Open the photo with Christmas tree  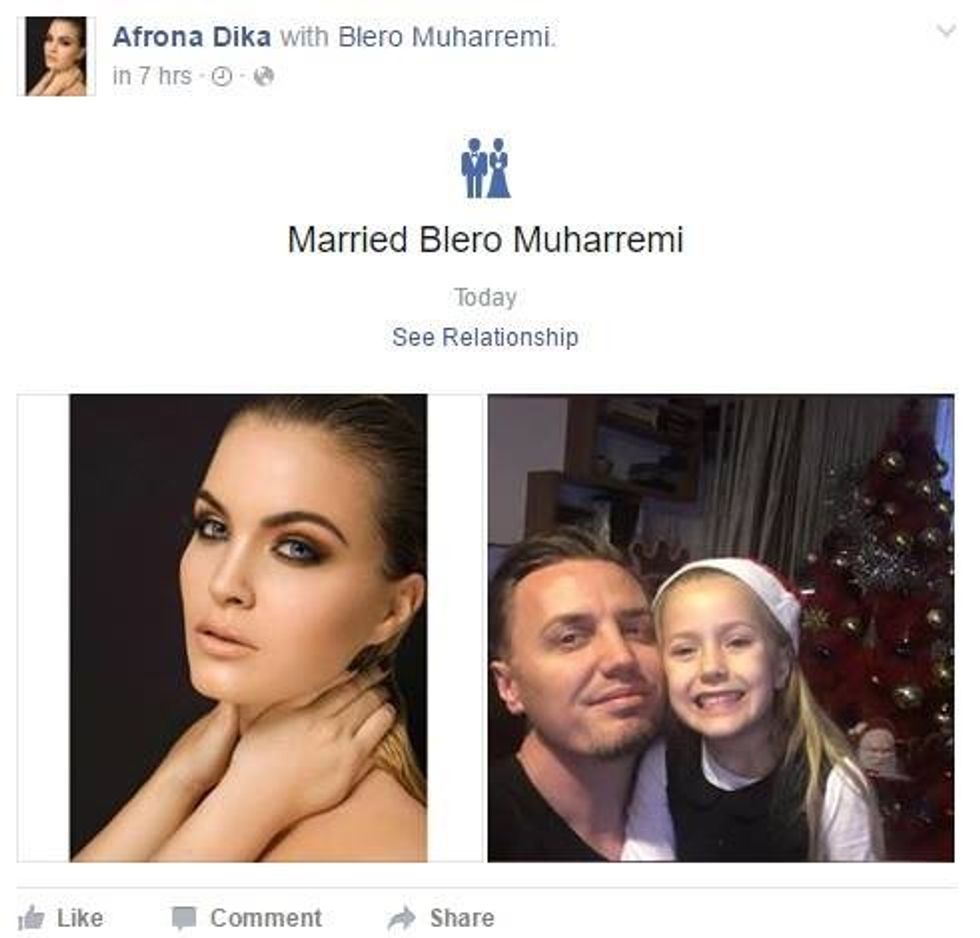tap(721, 627)
